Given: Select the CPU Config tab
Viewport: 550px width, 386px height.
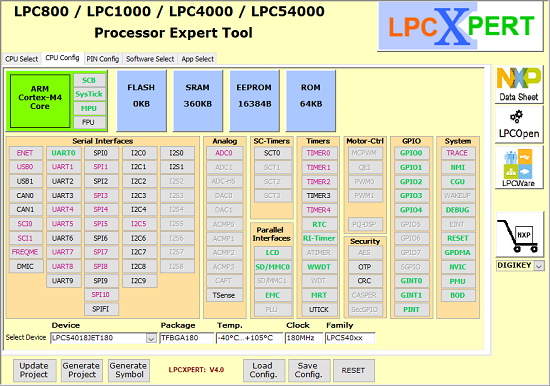Looking at the screenshot, I should 62,58.
